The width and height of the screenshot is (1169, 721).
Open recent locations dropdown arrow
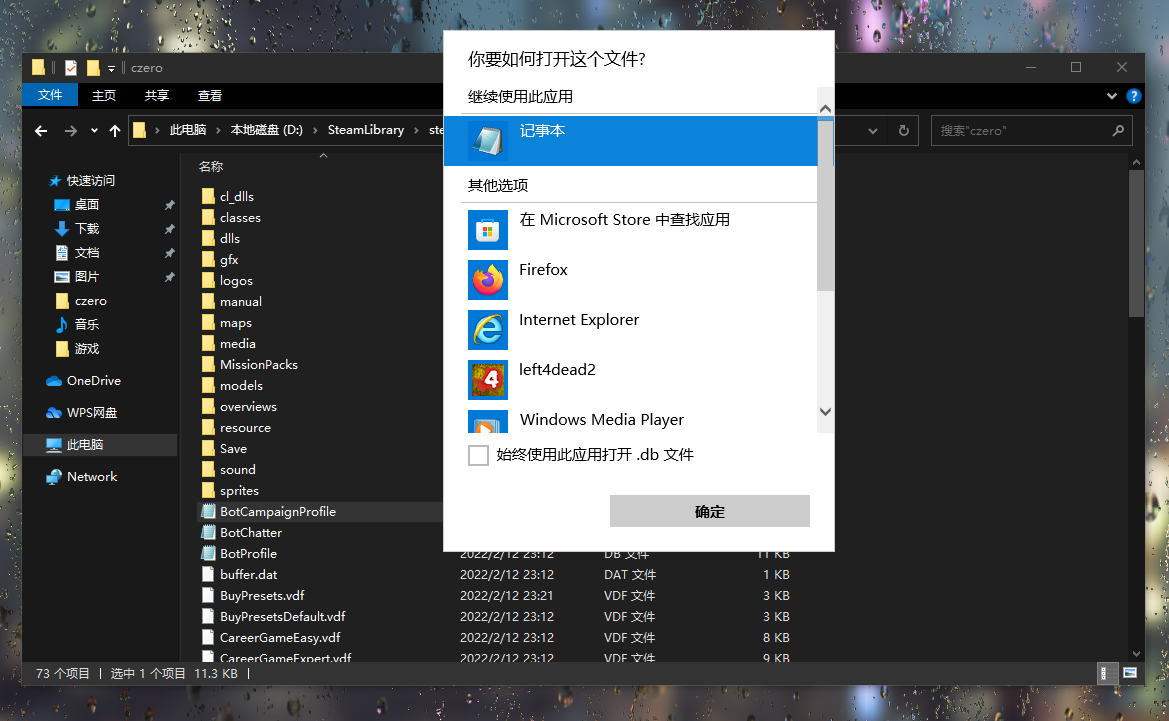point(94,130)
